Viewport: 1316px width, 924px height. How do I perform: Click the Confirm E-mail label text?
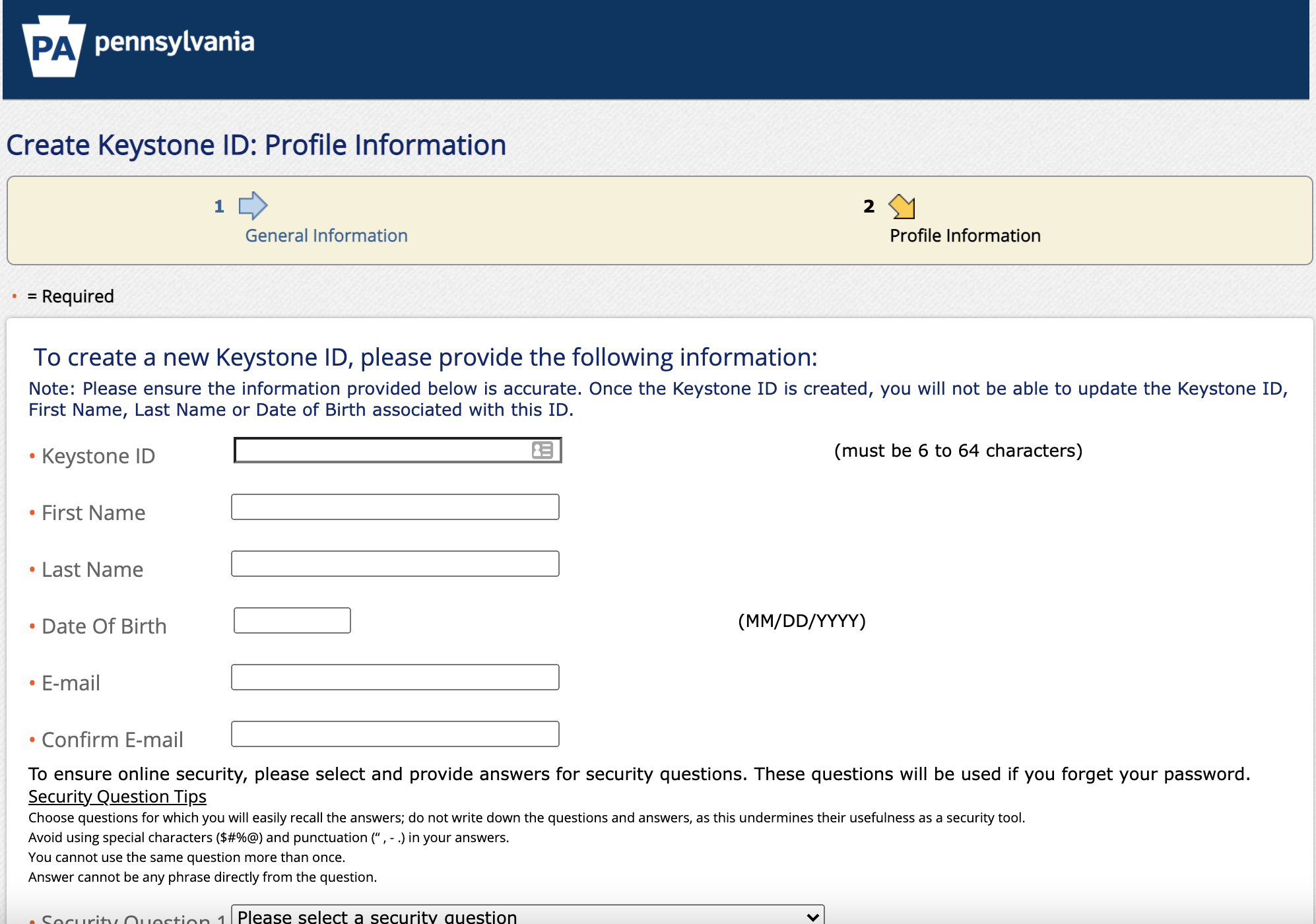[x=112, y=740]
